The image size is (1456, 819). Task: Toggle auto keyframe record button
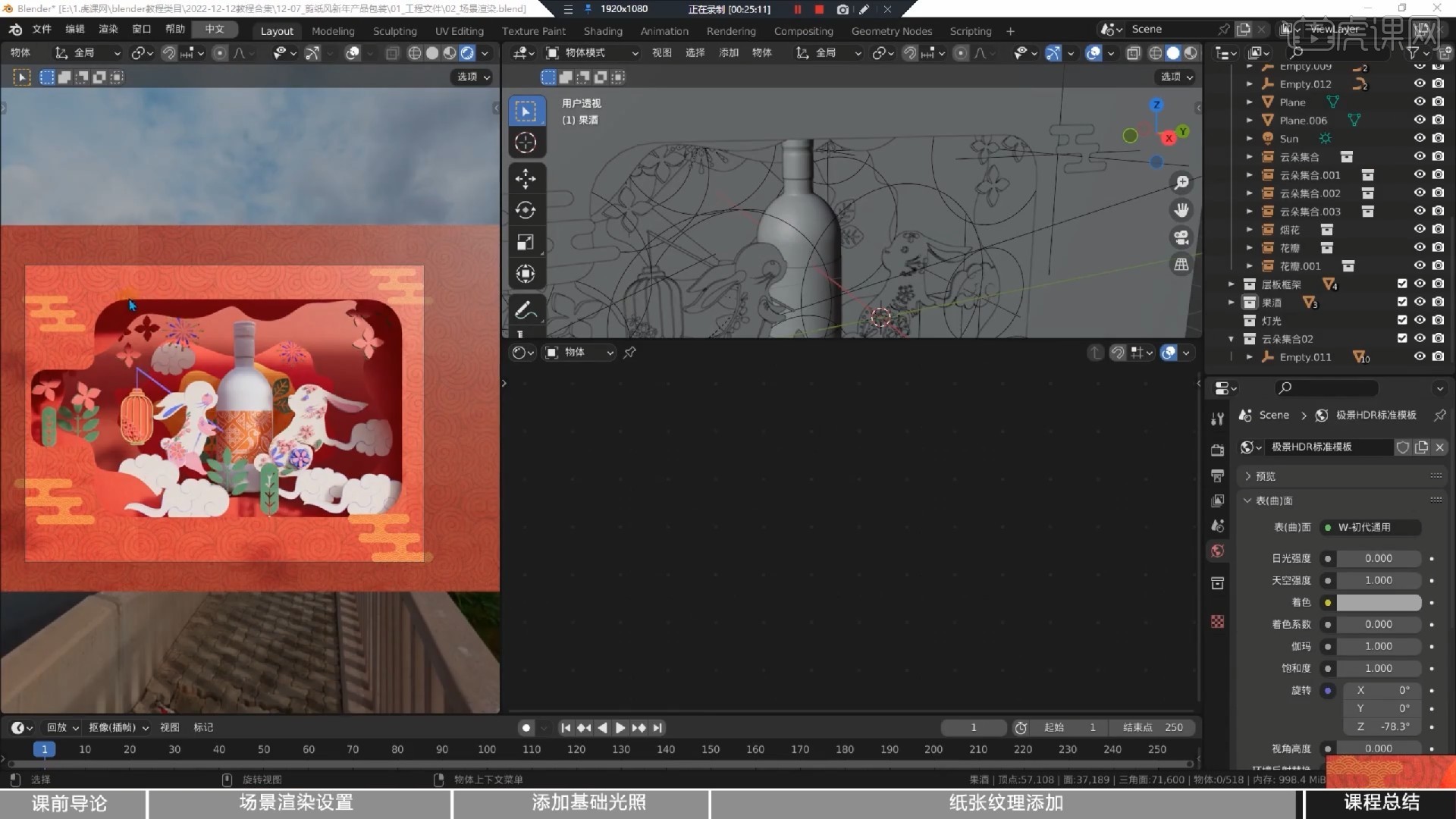click(x=526, y=728)
